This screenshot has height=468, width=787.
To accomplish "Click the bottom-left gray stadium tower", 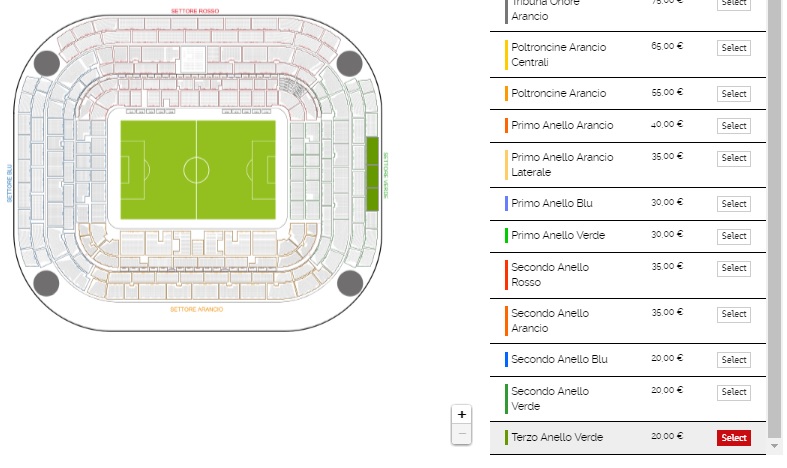I will click(x=46, y=283).
